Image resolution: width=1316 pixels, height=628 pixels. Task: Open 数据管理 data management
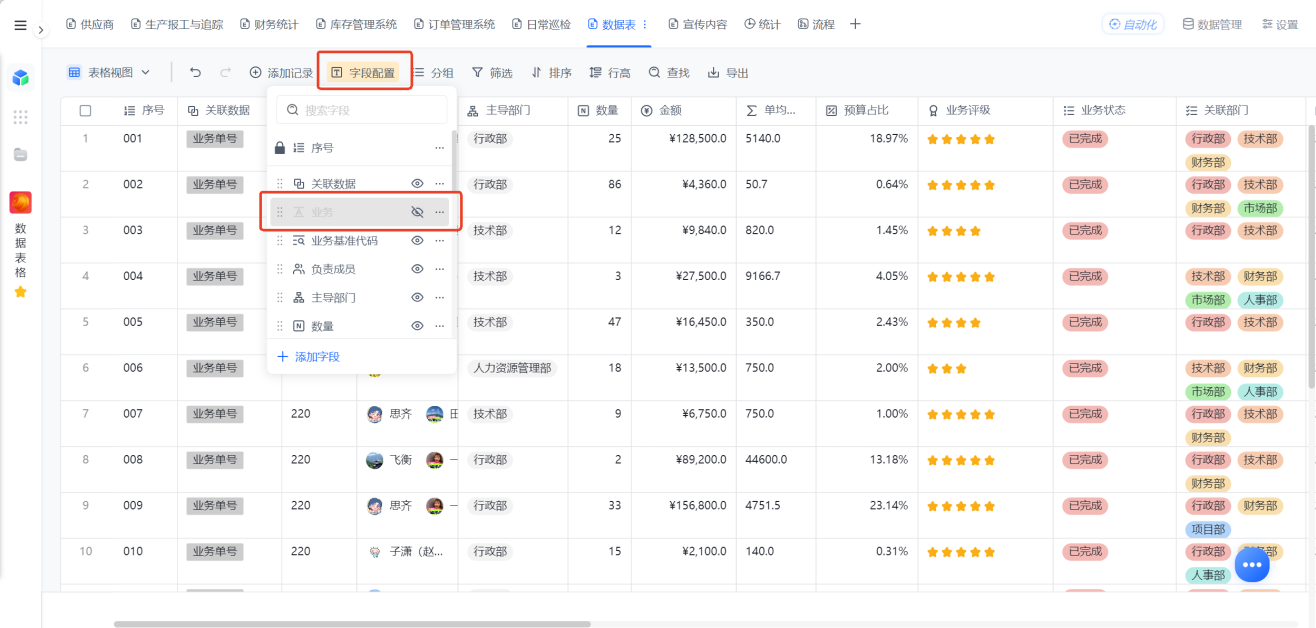(1212, 24)
